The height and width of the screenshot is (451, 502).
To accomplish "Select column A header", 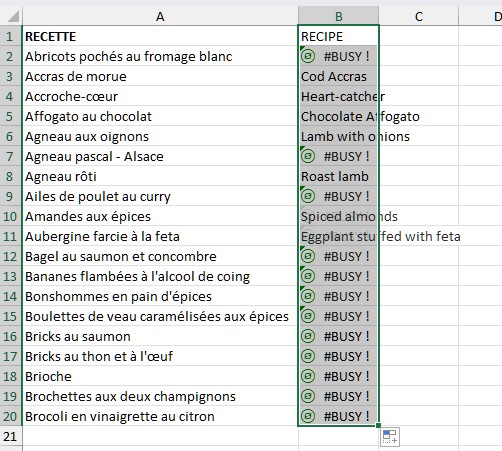I will [x=160, y=16].
